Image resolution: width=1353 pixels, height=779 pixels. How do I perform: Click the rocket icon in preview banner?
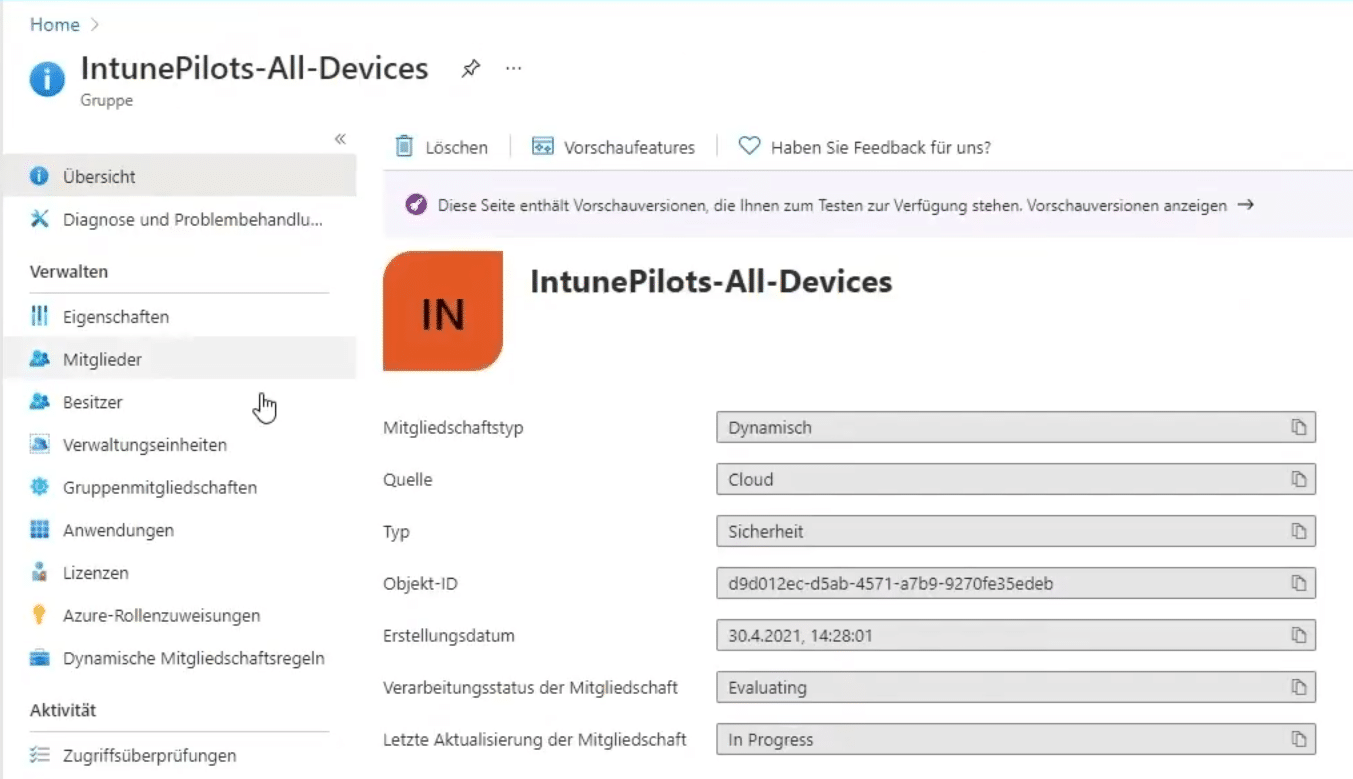[416, 205]
